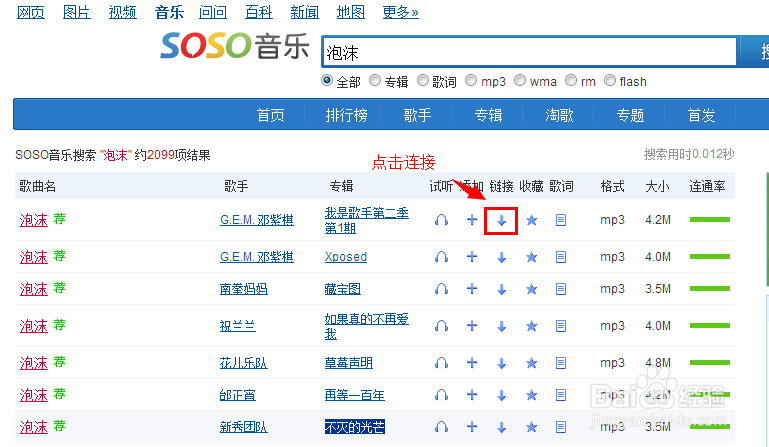Viewport: 769px width, 447px height.
Task: Open album link 藏宝图
Action: (343, 289)
